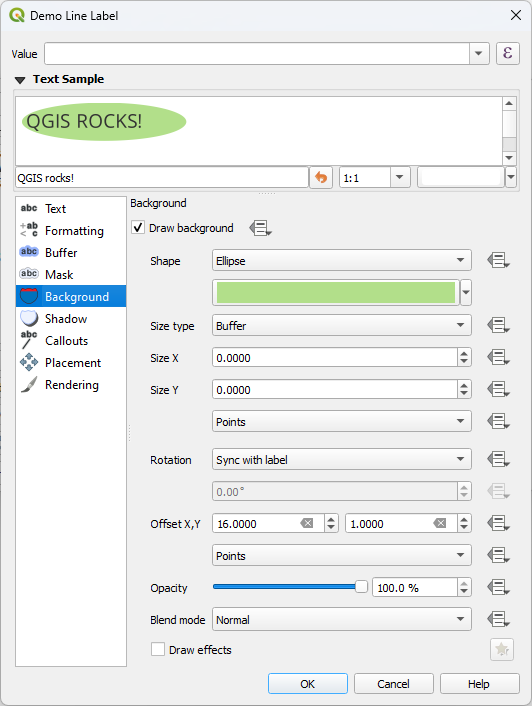This screenshot has width=532, height=706.
Task: Select the Placement tab
Action: click(x=71, y=362)
